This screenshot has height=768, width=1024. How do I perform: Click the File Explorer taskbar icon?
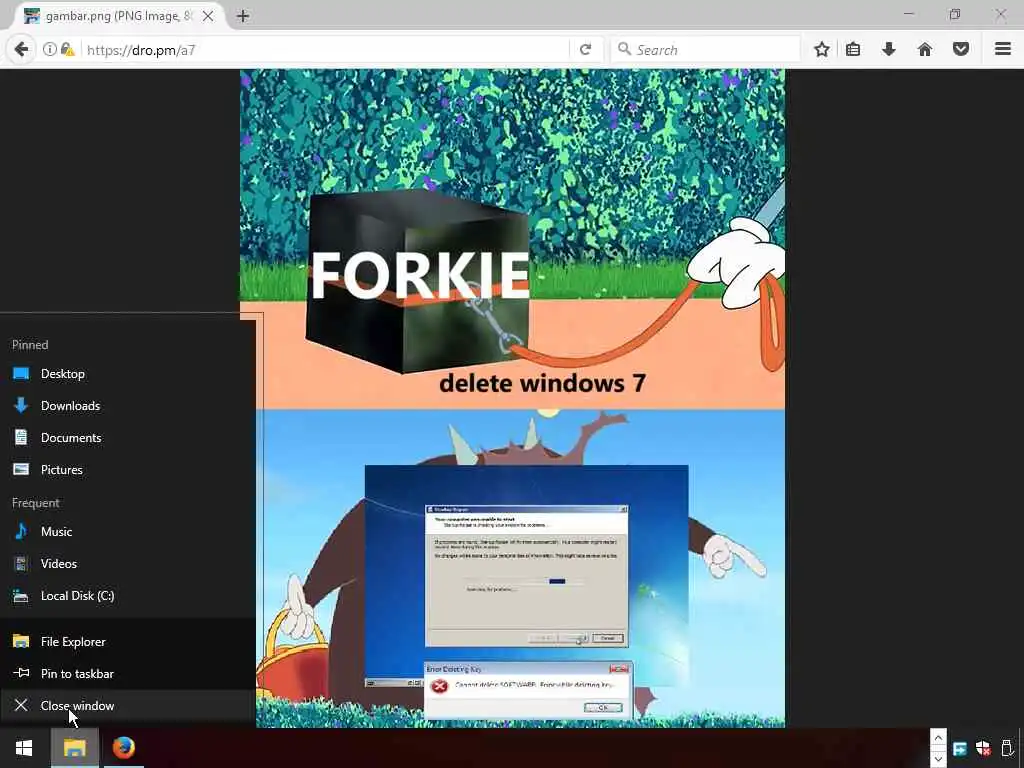(x=74, y=748)
